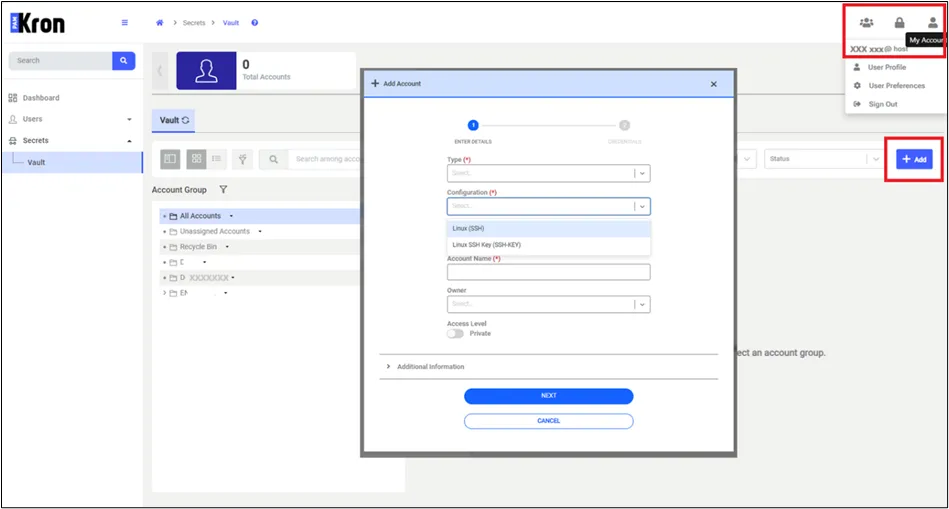The width and height of the screenshot is (949, 509).
Task: Collapse the sidebar with hamburger icon
Action: (125, 23)
